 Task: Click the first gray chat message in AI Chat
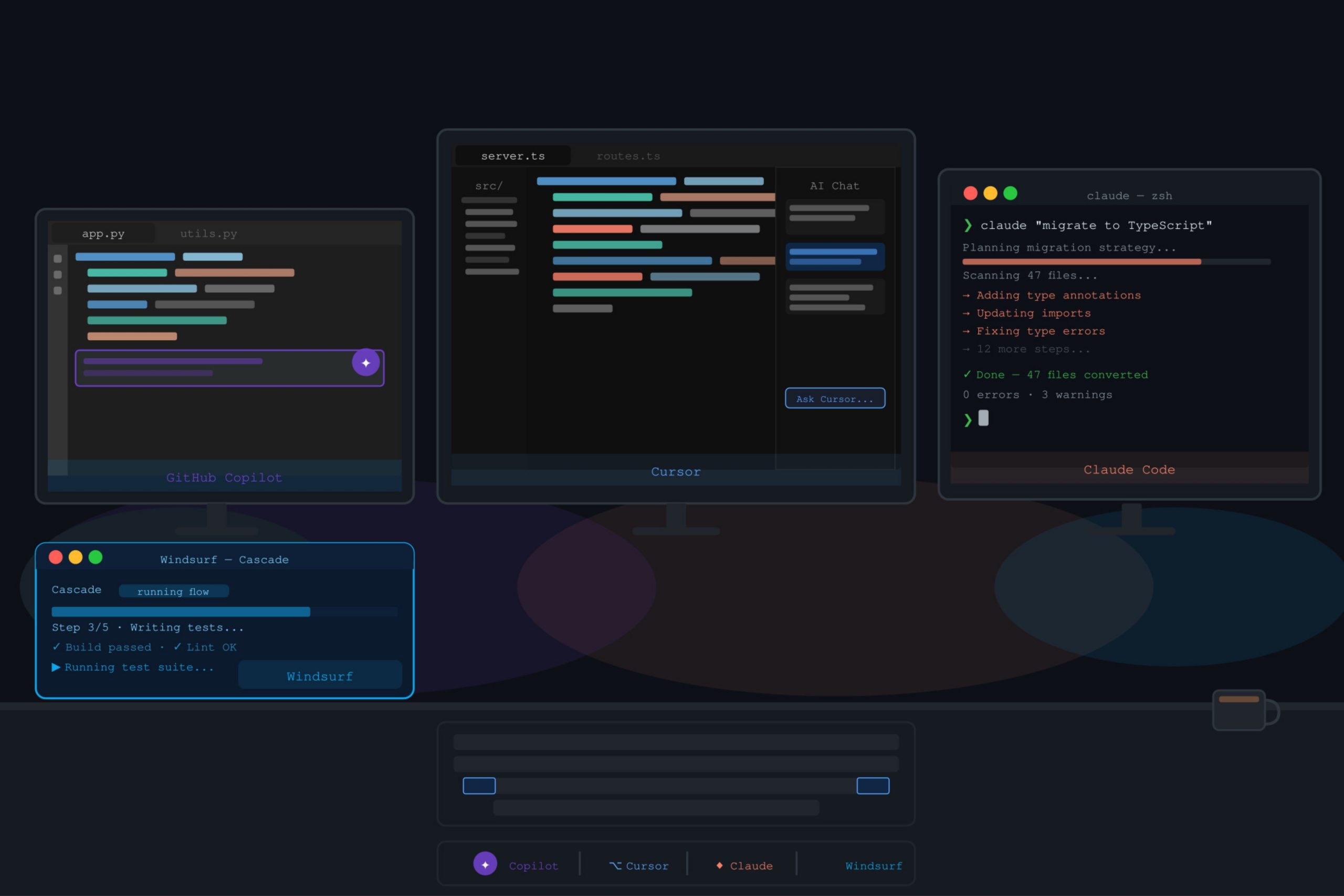pyautogui.click(x=835, y=217)
